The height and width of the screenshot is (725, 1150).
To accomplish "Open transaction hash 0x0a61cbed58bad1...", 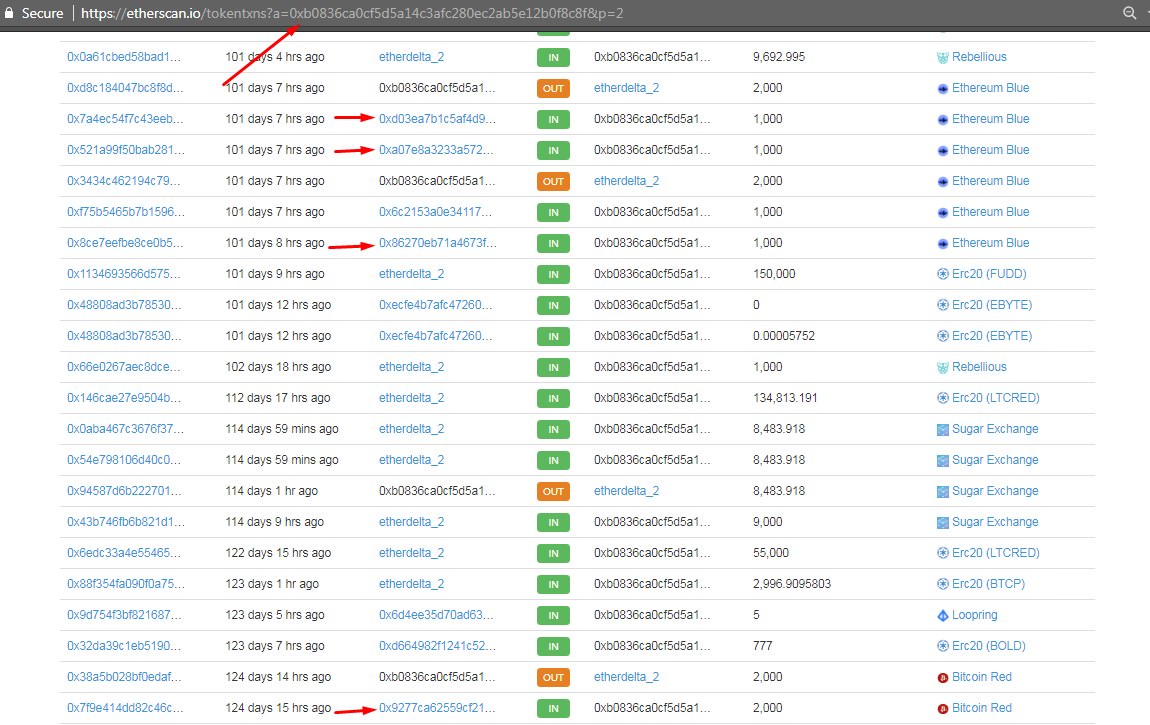I will coord(124,56).
